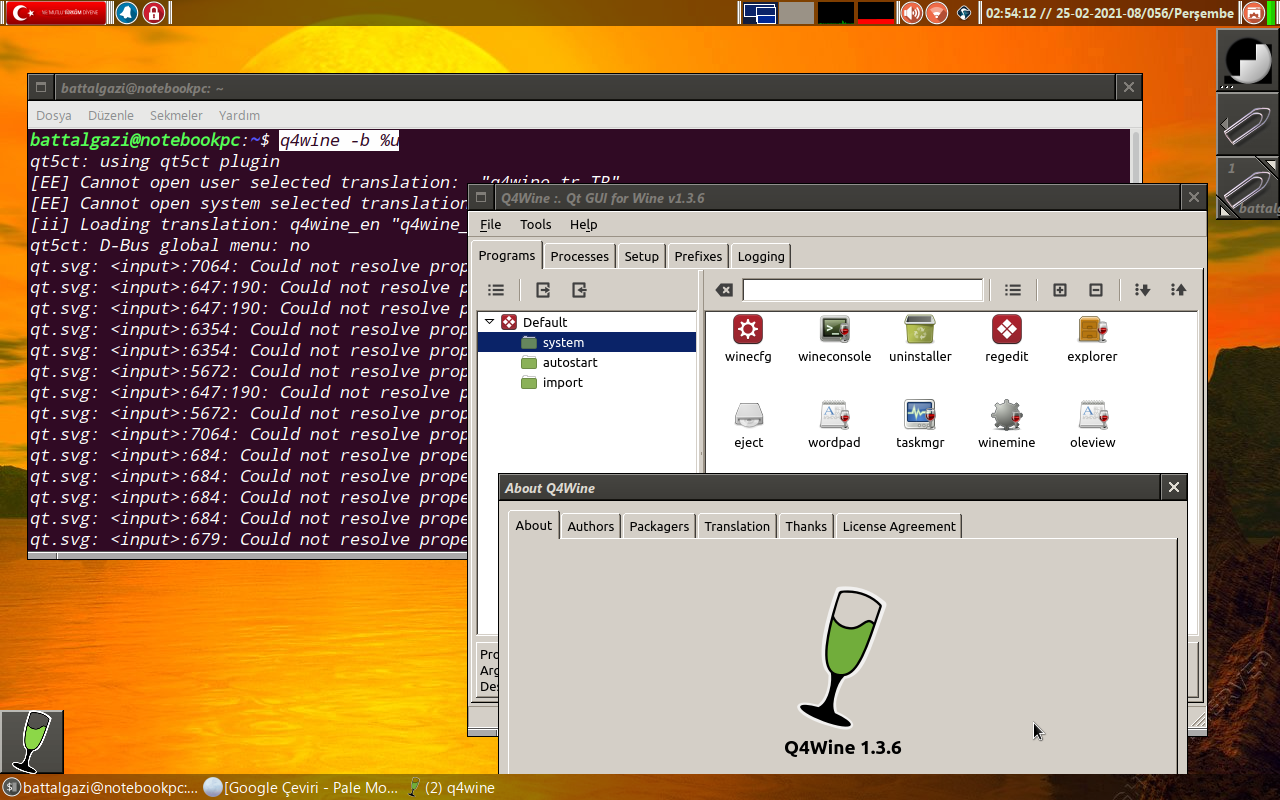Screen dimensions: 1280x800
Task: Click the wifi network tray icon
Action: (936, 13)
